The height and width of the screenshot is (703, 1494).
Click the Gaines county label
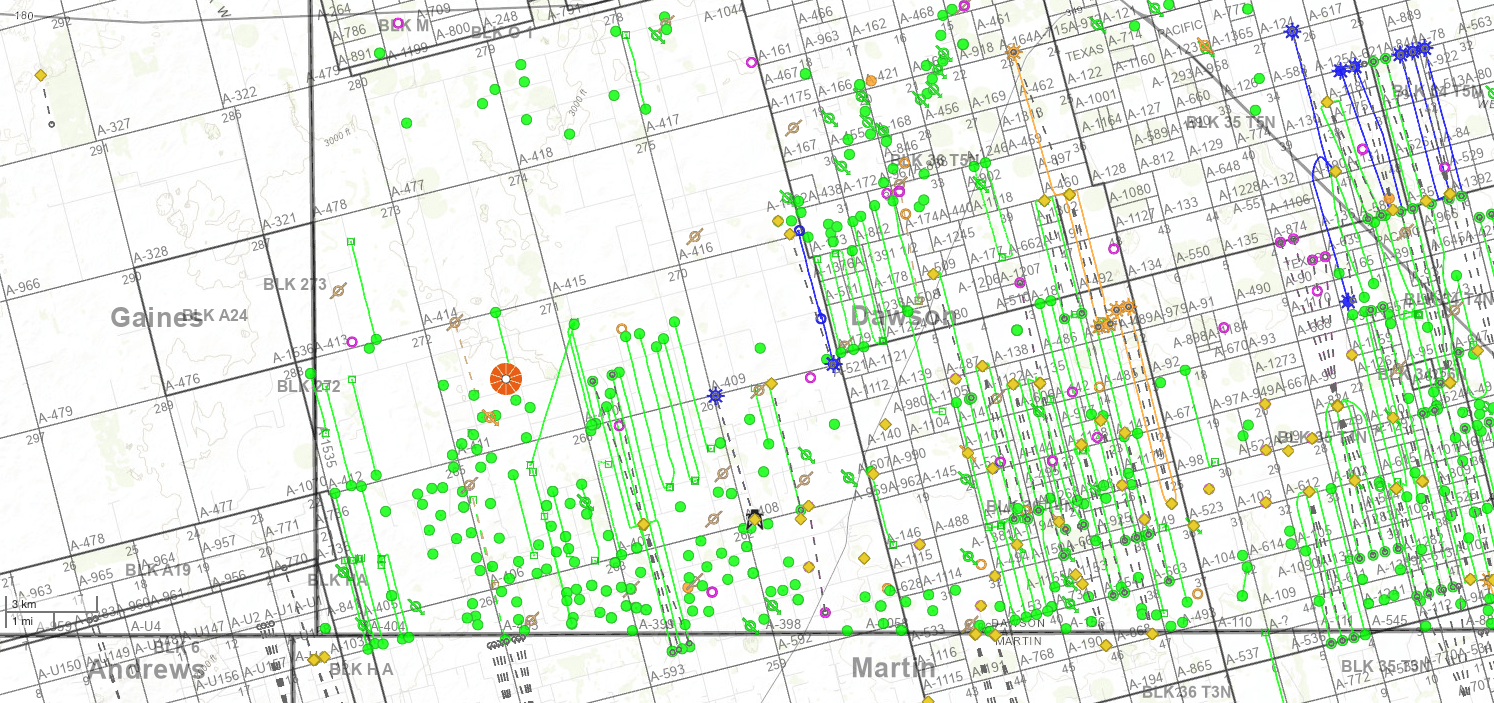[x=157, y=318]
